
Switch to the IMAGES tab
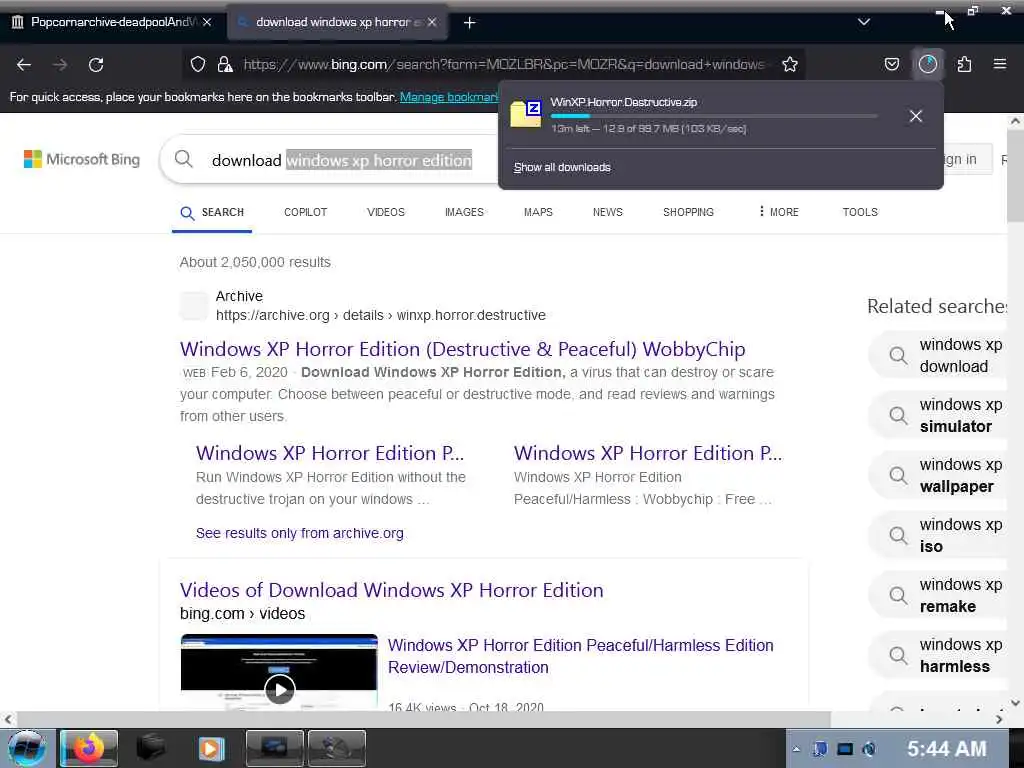464,212
